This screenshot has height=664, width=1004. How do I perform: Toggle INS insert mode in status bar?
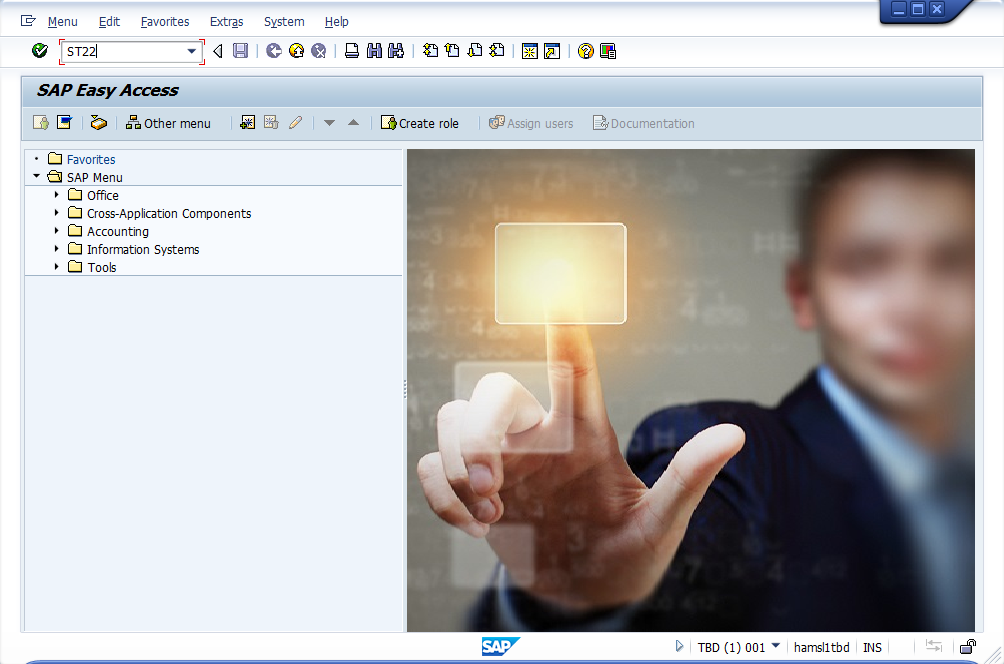point(872,647)
